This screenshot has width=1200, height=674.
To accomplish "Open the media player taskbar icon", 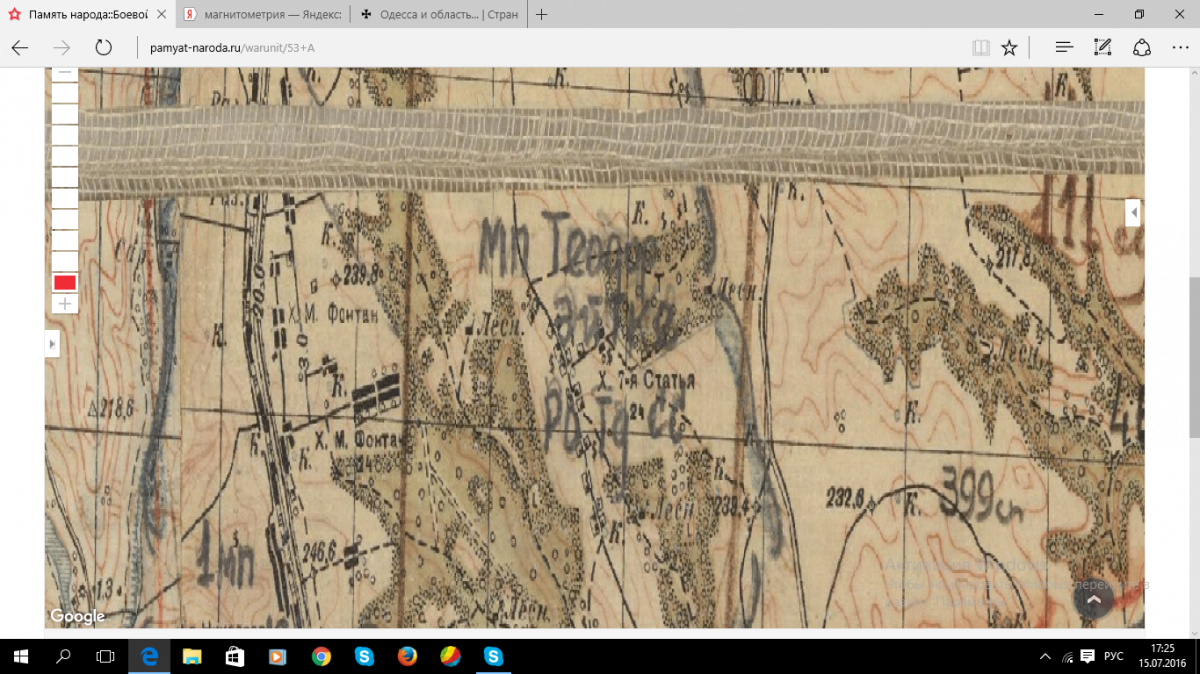I will [277, 656].
